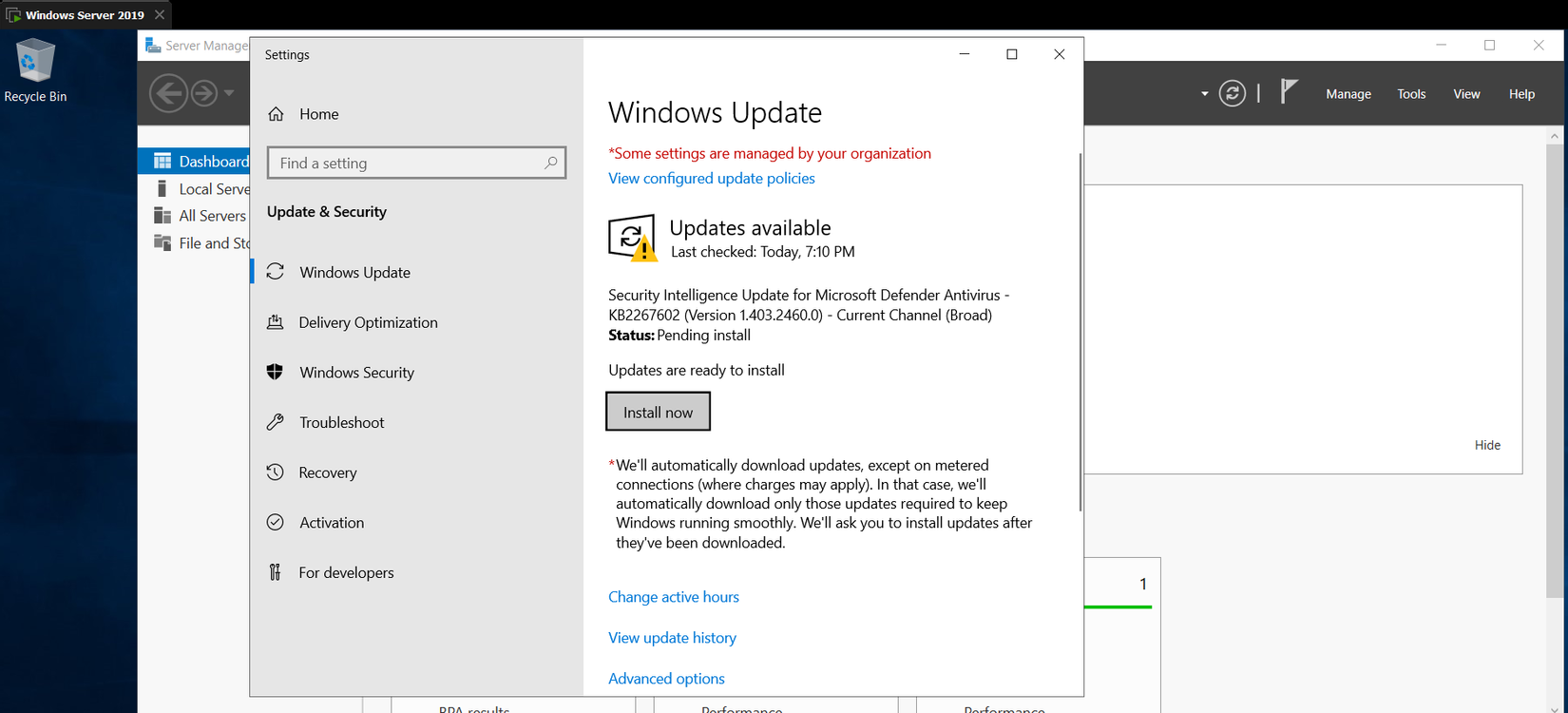Open the Recycle Bin desktop icon
The image size is (1568, 713).
coord(35,70)
